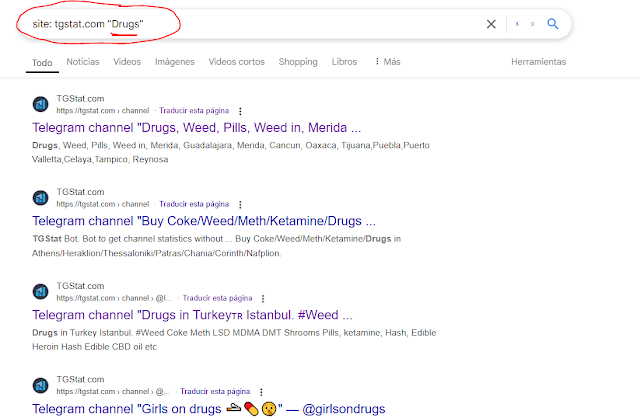This screenshot has height=418, width=640.
Task: Clear the search query with the X icon
Action: click(491, 24)
